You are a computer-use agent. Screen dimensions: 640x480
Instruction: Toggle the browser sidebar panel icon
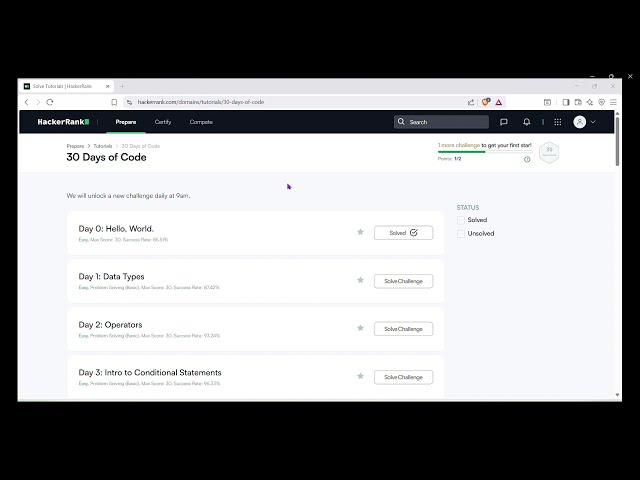pyautogui.click(x=566, y=102)
